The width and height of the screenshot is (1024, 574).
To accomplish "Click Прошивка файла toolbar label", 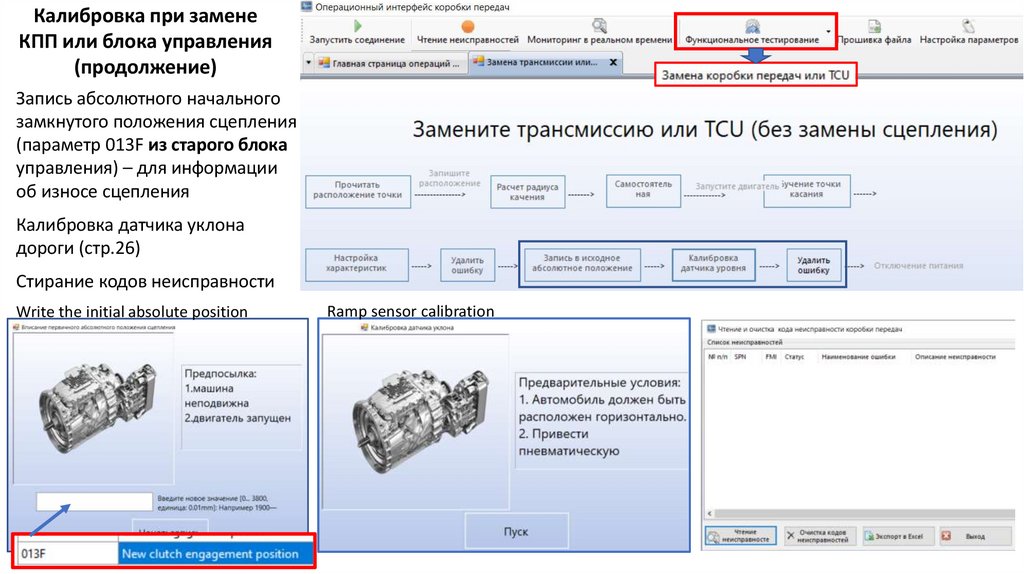I will pos(874,40).
